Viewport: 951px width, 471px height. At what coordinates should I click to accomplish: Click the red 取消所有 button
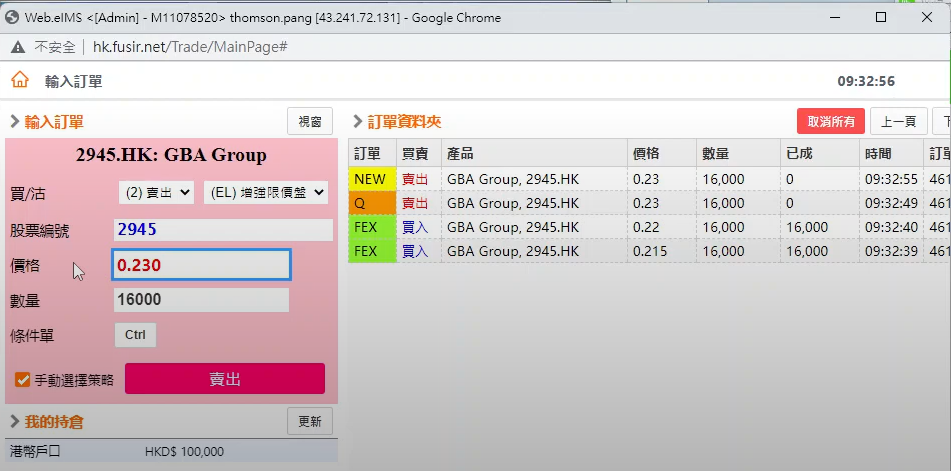tap(831, 121)
